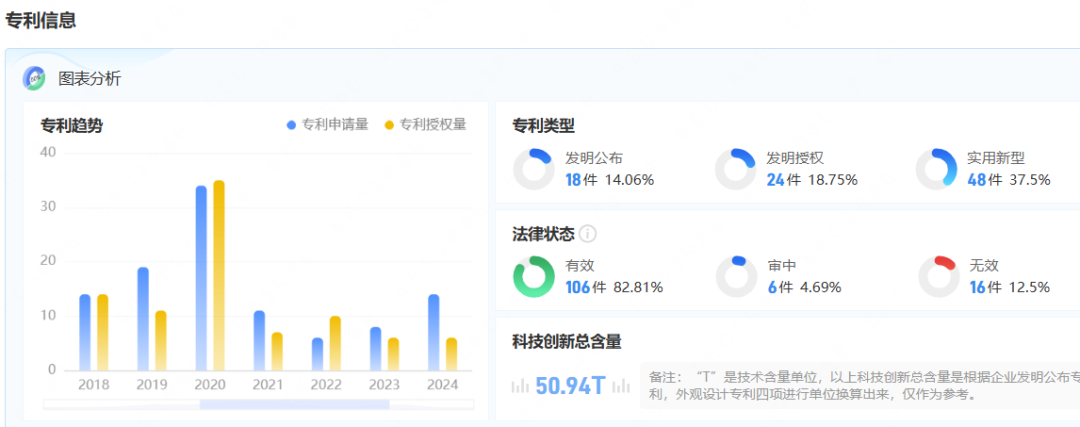Select the 专利信息 section heading
Image resolution: width=1080 pixels, height=427 pixels.
click(x=41, y=20)
